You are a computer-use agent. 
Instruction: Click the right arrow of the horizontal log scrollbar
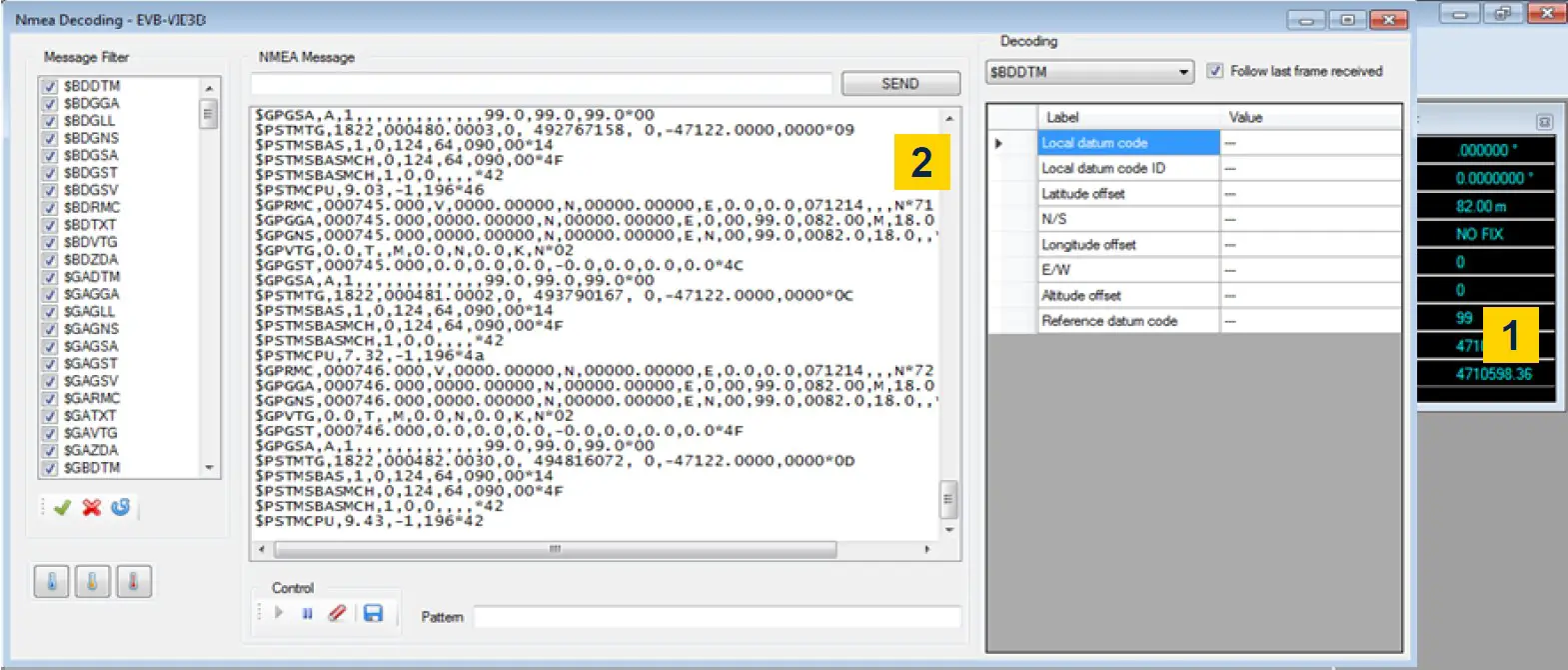pyautogui.click(x=927, y=549)
